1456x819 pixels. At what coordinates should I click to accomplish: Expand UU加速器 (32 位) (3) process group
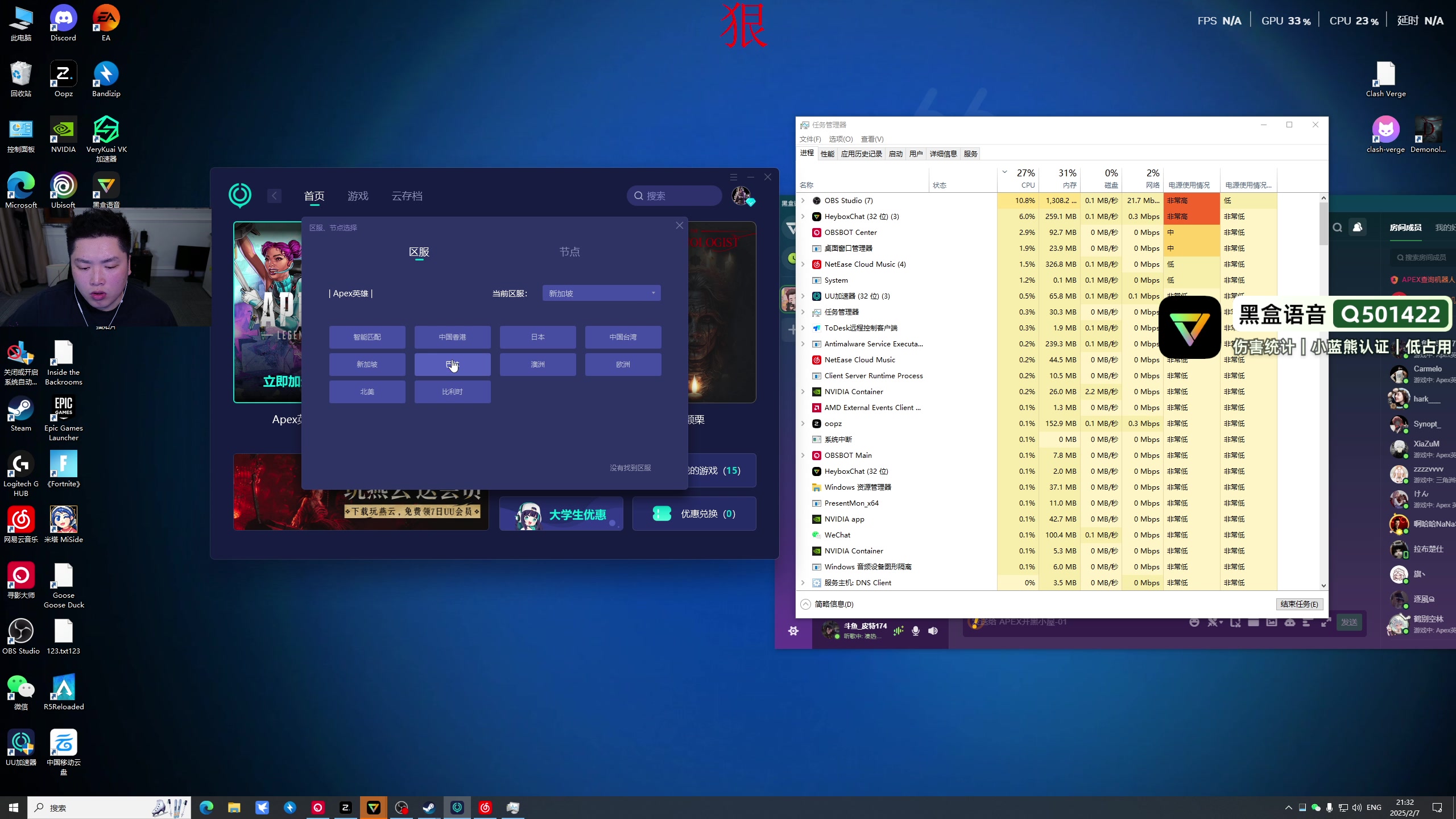(803, 296)
